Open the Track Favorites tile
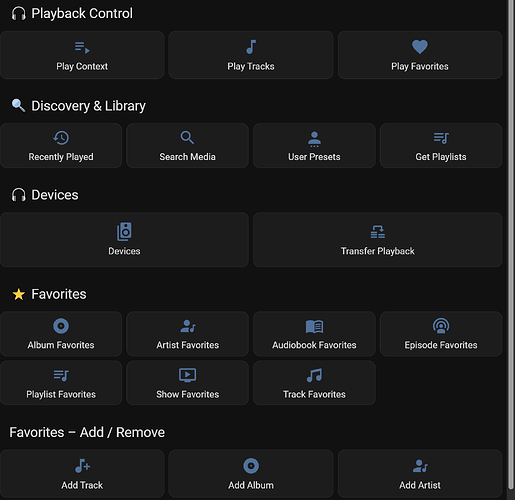The height and width of the screenshot is (500, 515). pyautogui.click(x=314, y=383)
